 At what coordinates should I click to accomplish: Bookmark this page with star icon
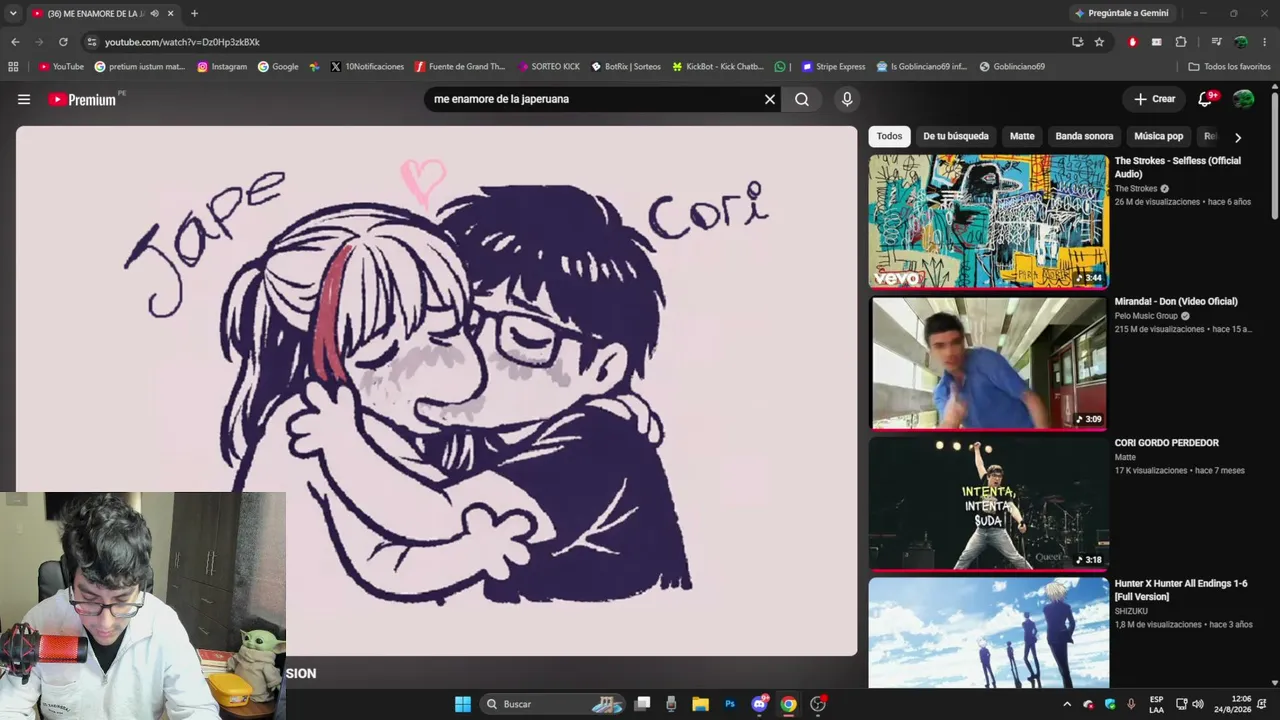coord(1099,42)
